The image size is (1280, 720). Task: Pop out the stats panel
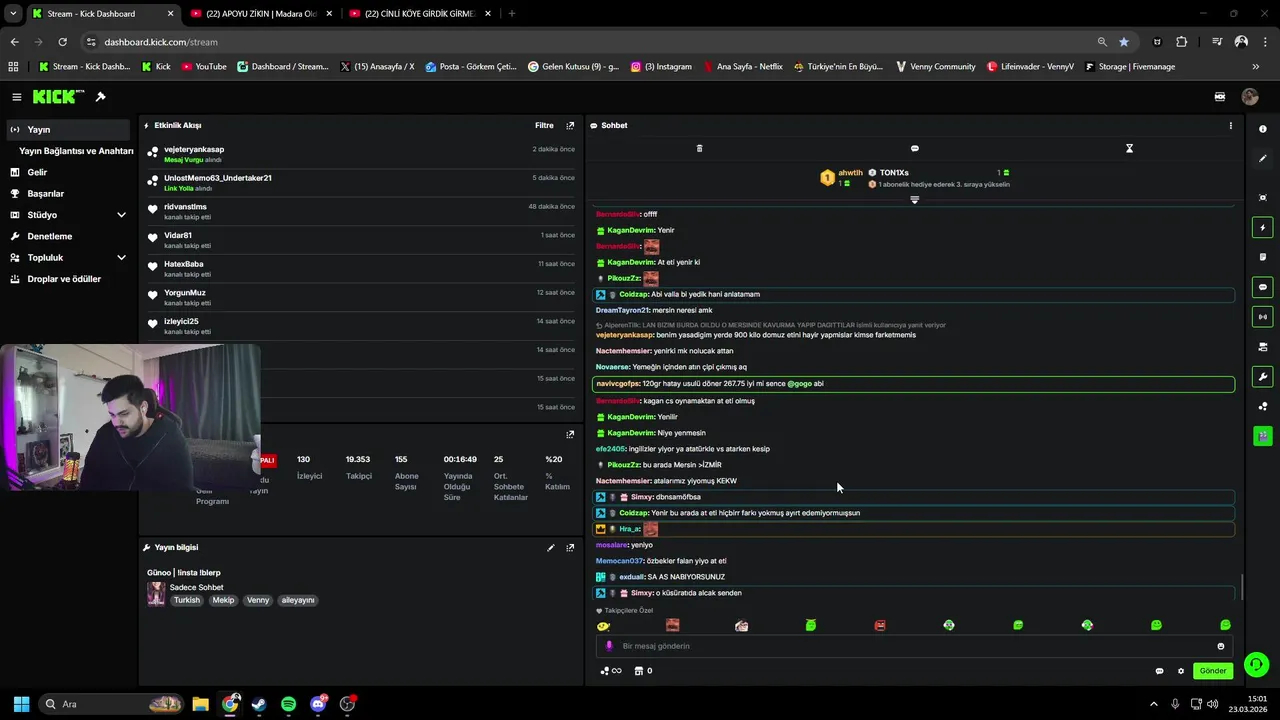[570, 435]
